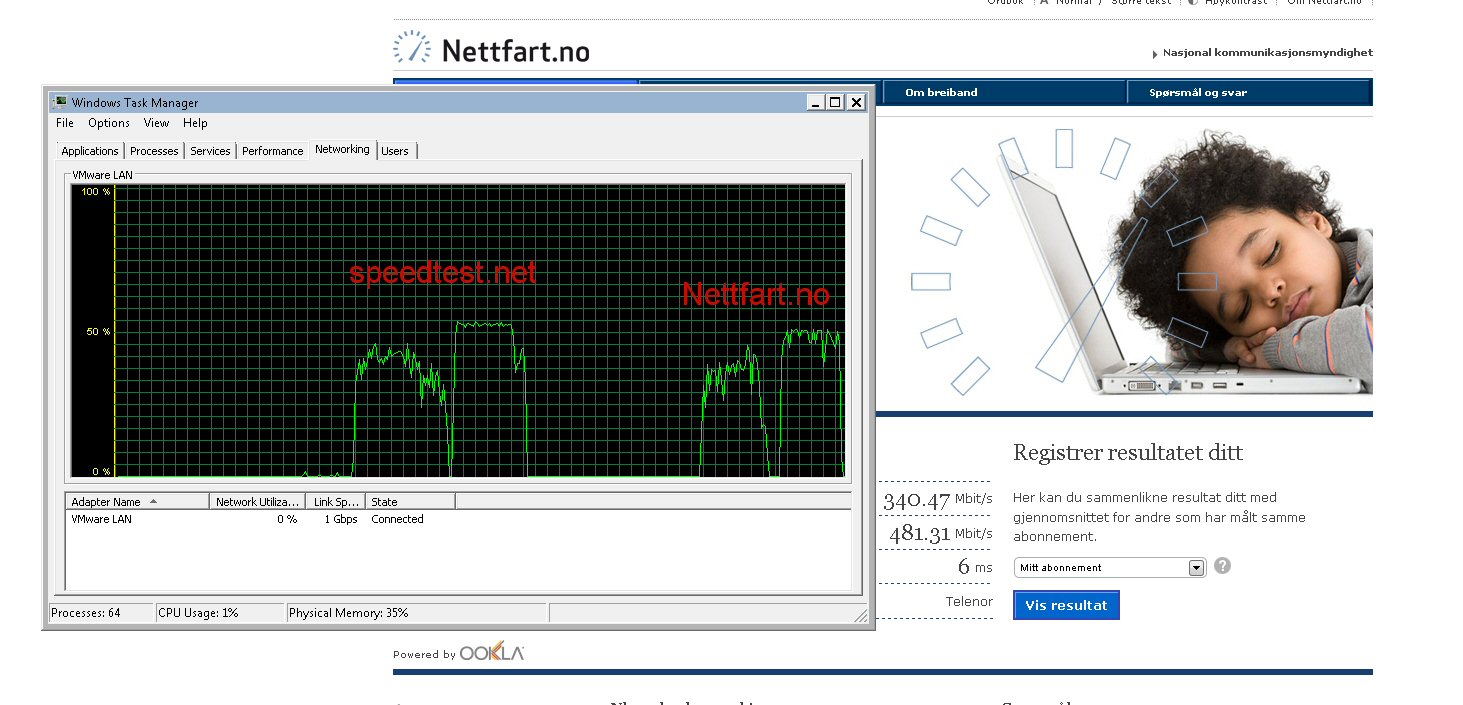Open the View menu in Task Manager
1463x705 pixels.
(x=156, y=123)
